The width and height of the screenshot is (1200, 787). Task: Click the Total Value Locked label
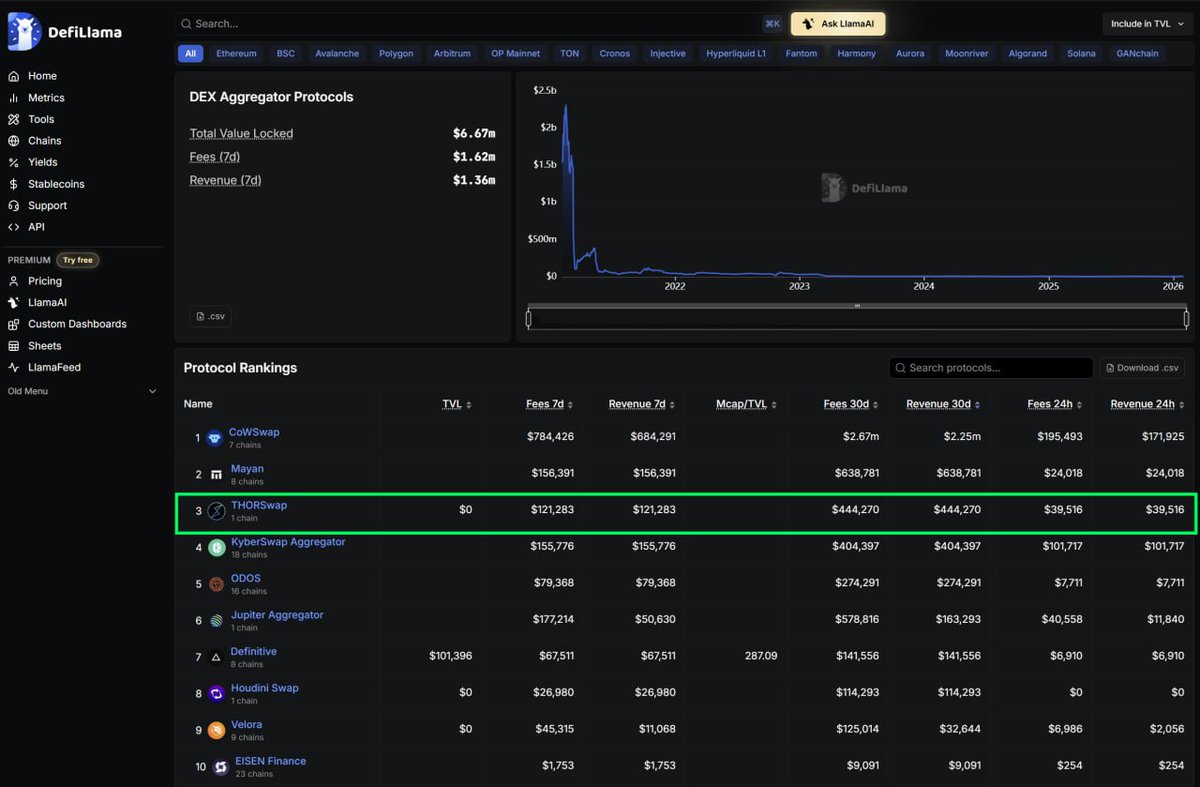(241, 133)
